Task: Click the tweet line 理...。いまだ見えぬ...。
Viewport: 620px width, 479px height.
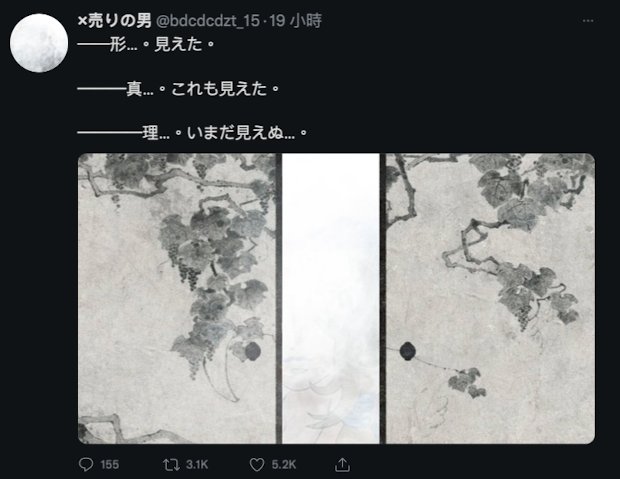Action: [193, 133]
